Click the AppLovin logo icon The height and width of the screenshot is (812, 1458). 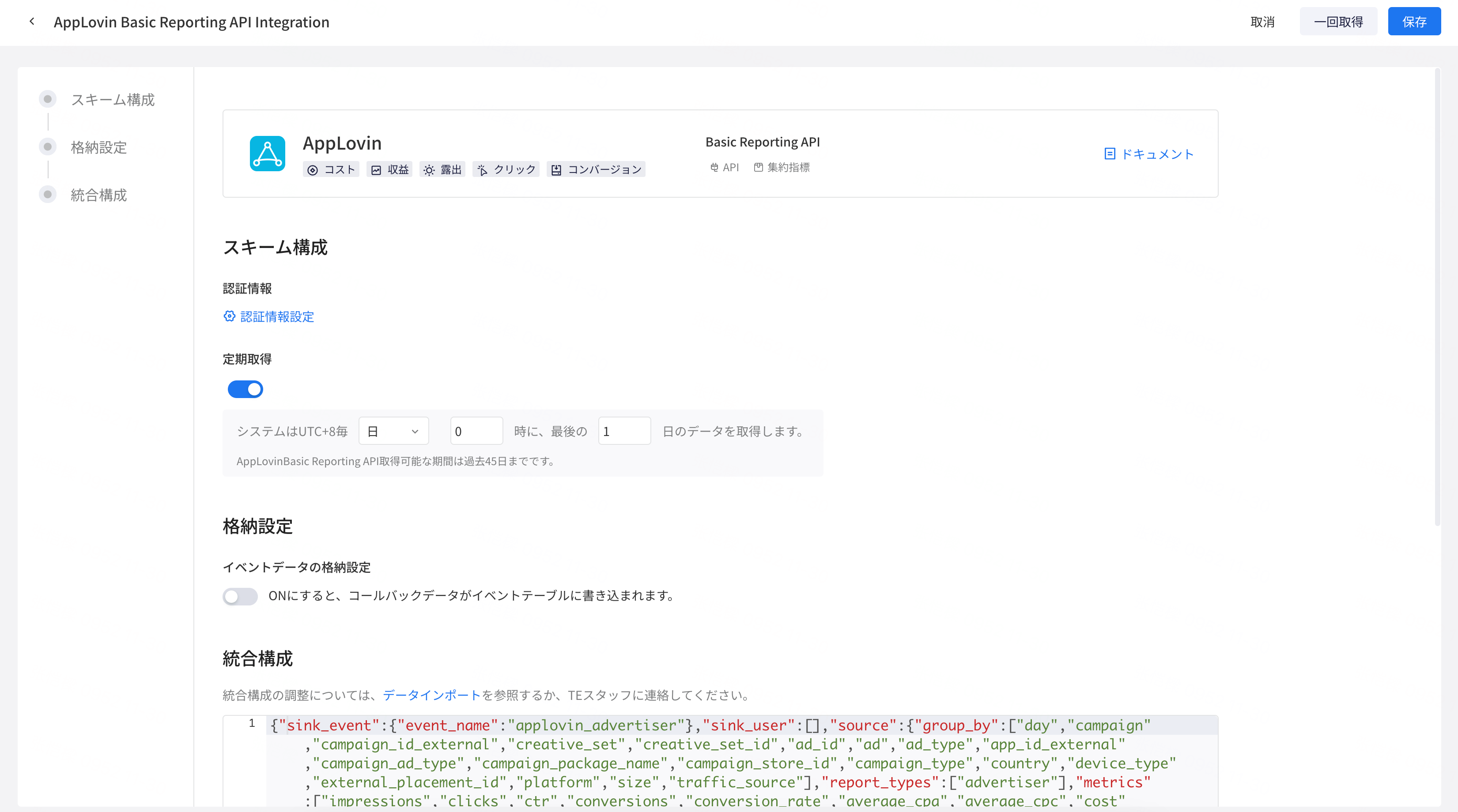pyautogui.click(x=267, y=153)
